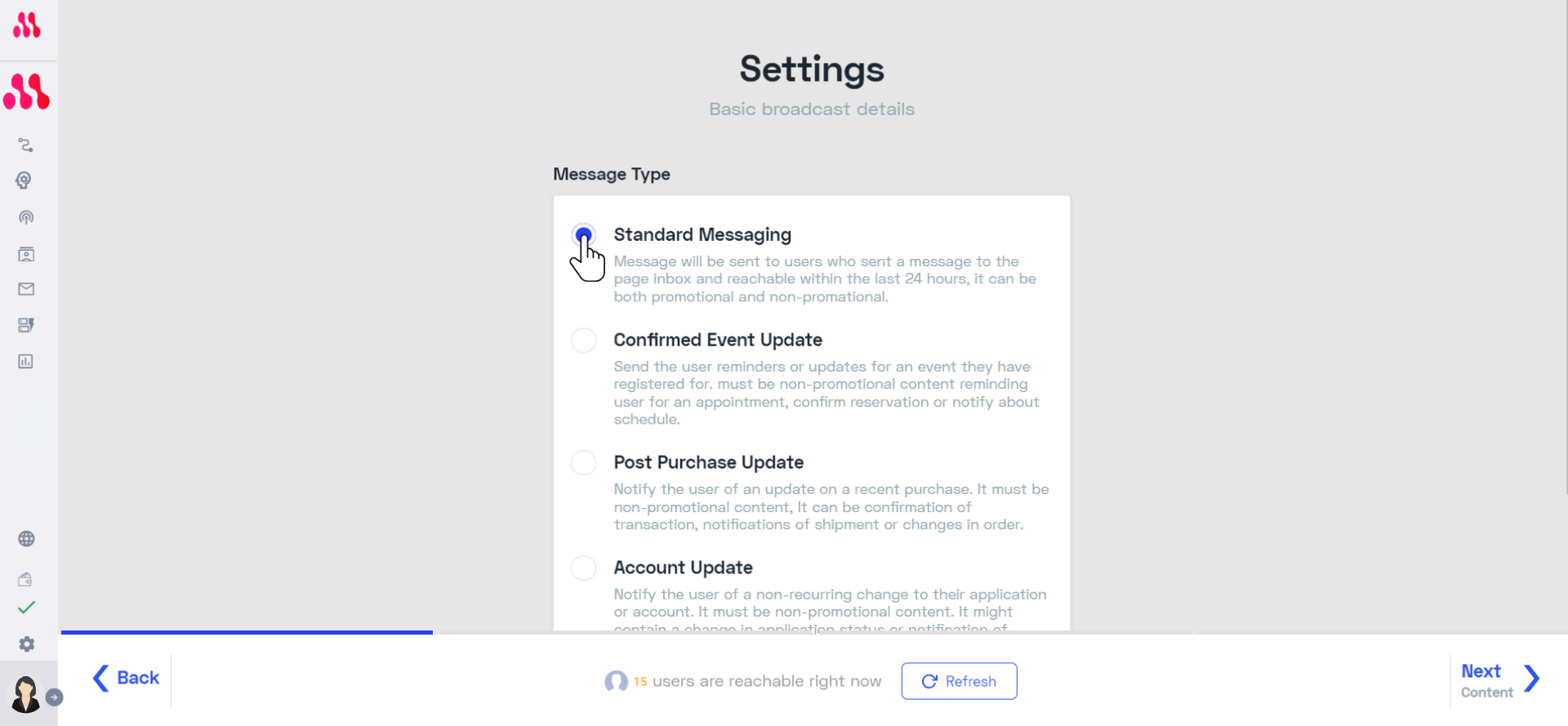Viewport: 1568px width, 726px height.
Task: Click the globe icon in sidebar
Action: click(26, 539)
